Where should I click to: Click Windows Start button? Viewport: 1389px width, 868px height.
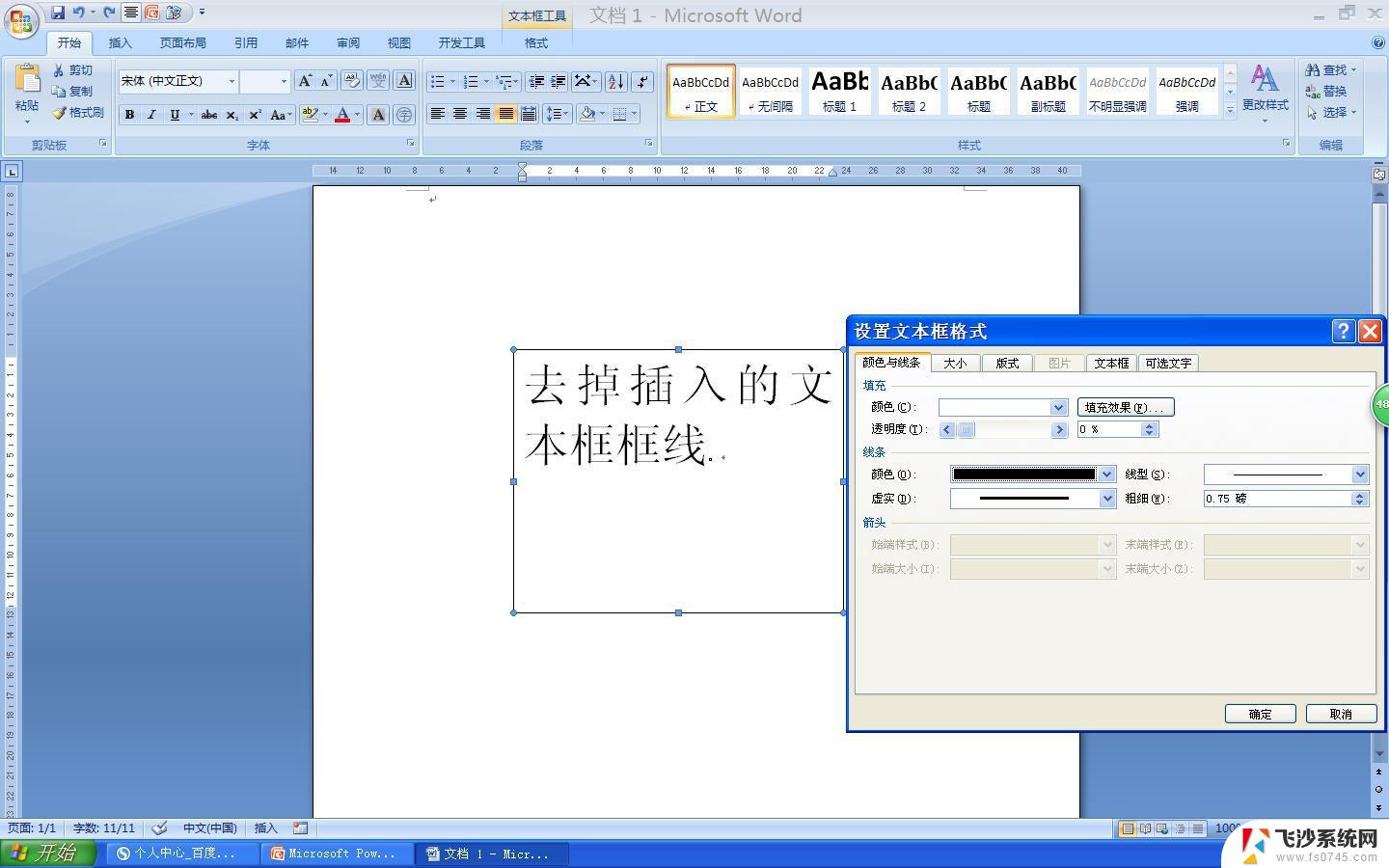(x=48, y=854)
